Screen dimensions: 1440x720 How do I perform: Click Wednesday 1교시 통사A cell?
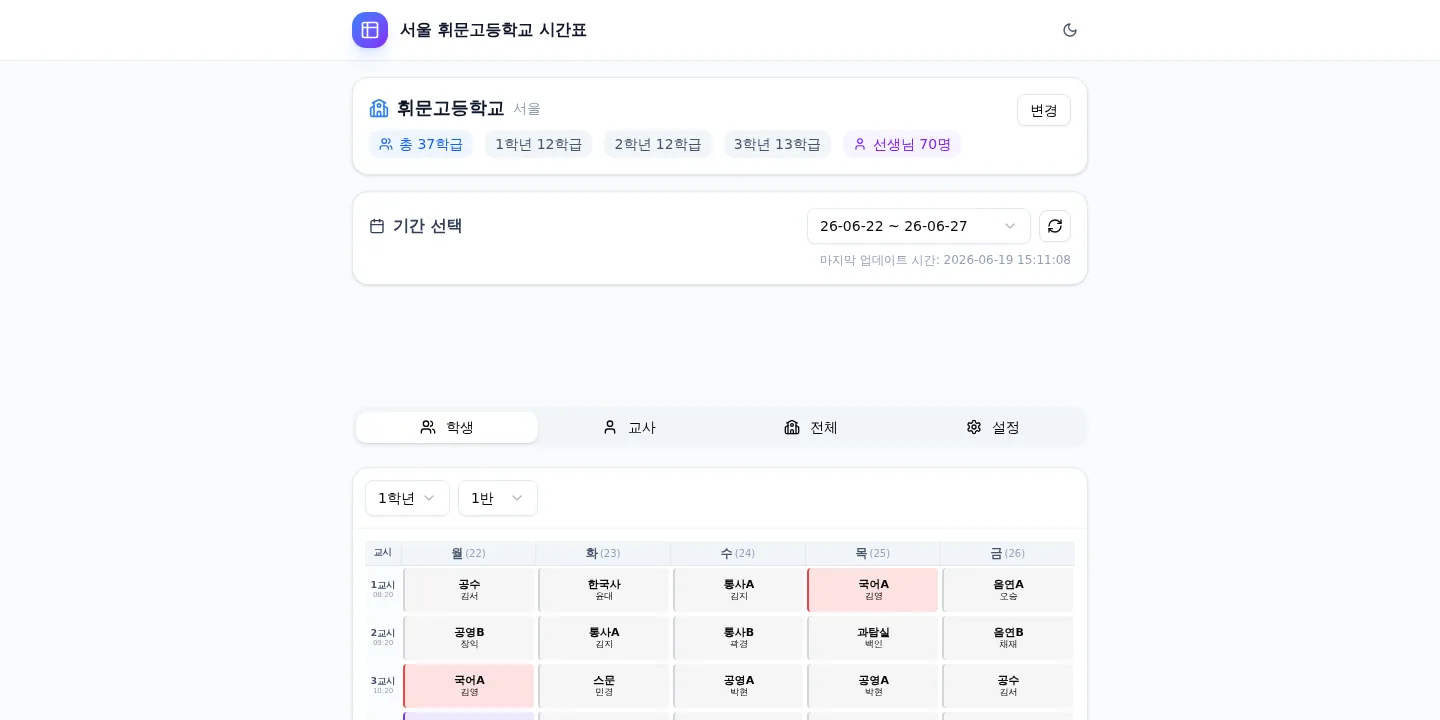[739, 590]
